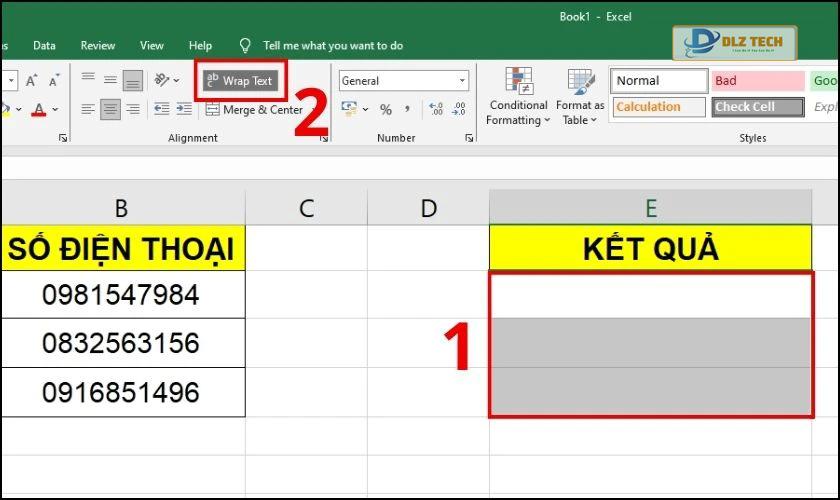This screenshot has height=500, width=840.
Task: Open the font color dropdown arrow
Action: click(55, 109)
